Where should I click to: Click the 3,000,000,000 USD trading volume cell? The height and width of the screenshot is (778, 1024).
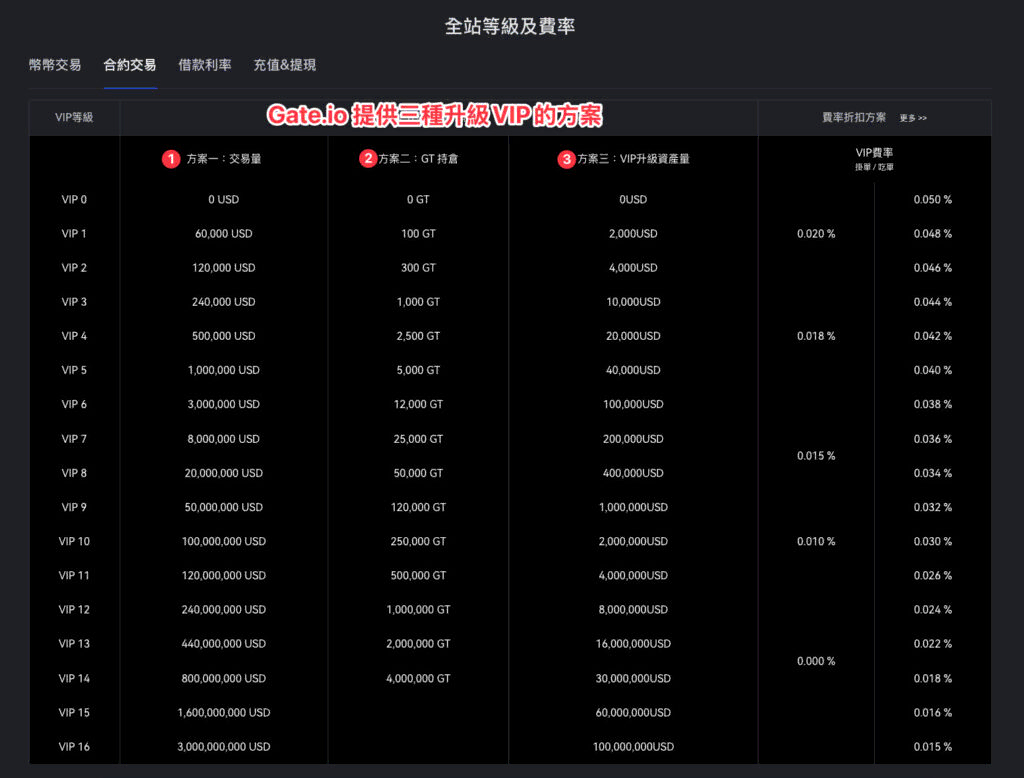223,746
